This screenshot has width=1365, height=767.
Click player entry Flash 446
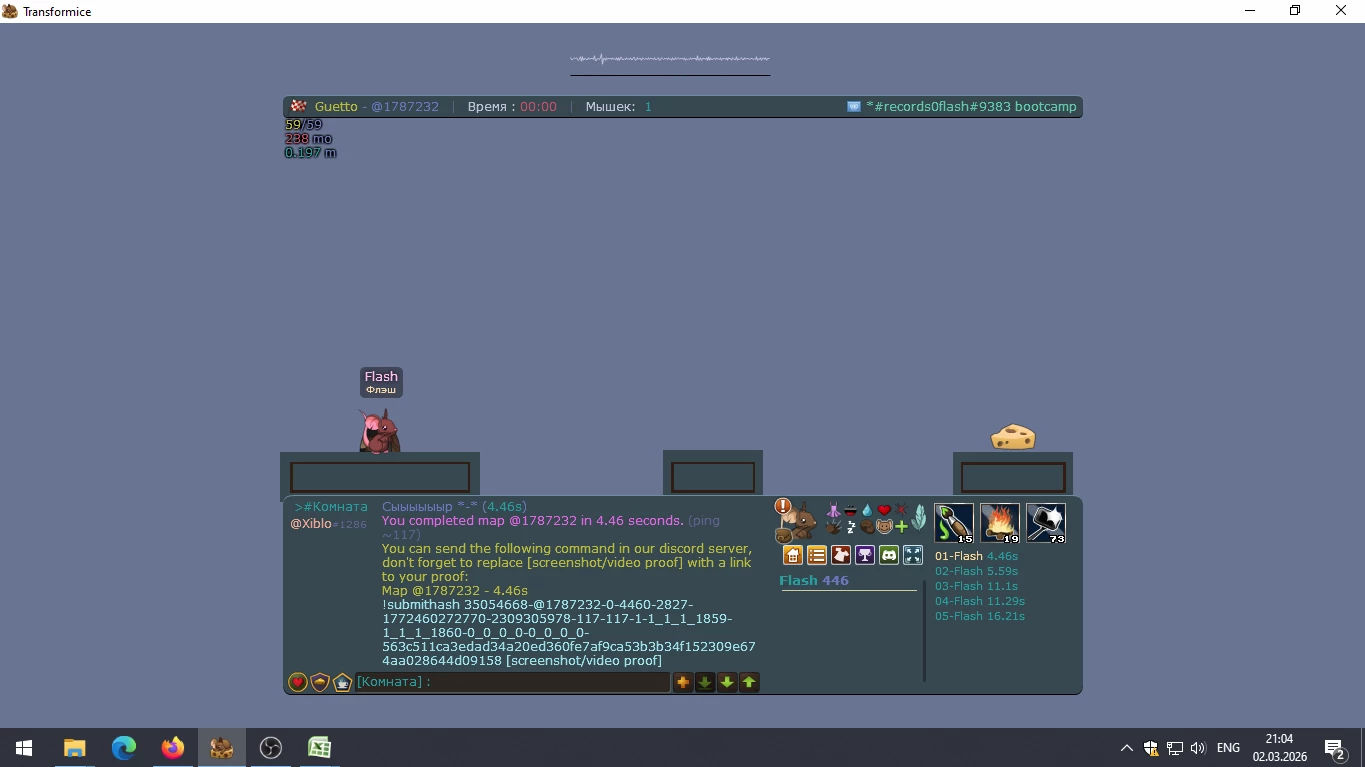pos(814,580)
